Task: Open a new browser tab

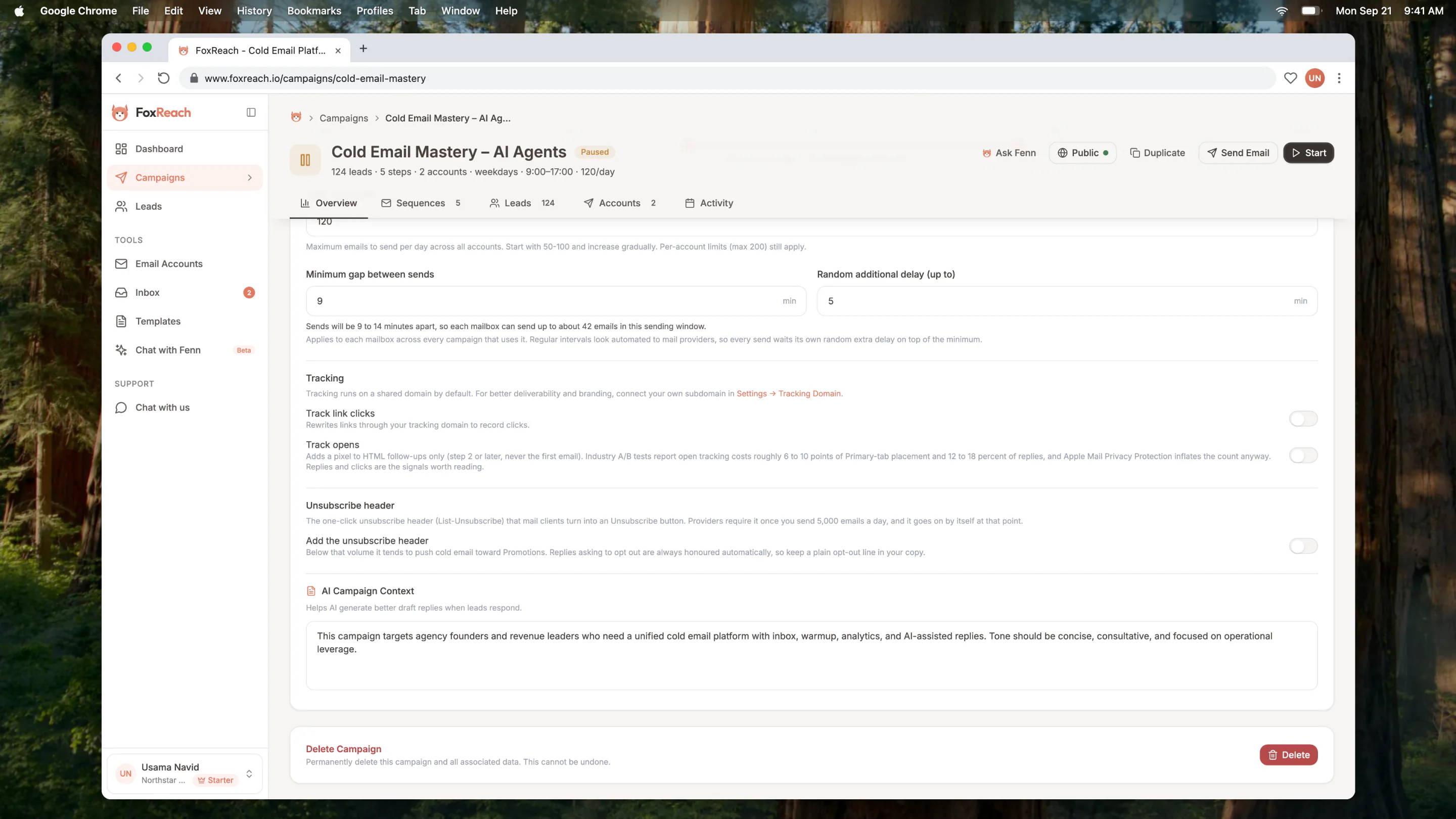Action: tap(363, 49)
